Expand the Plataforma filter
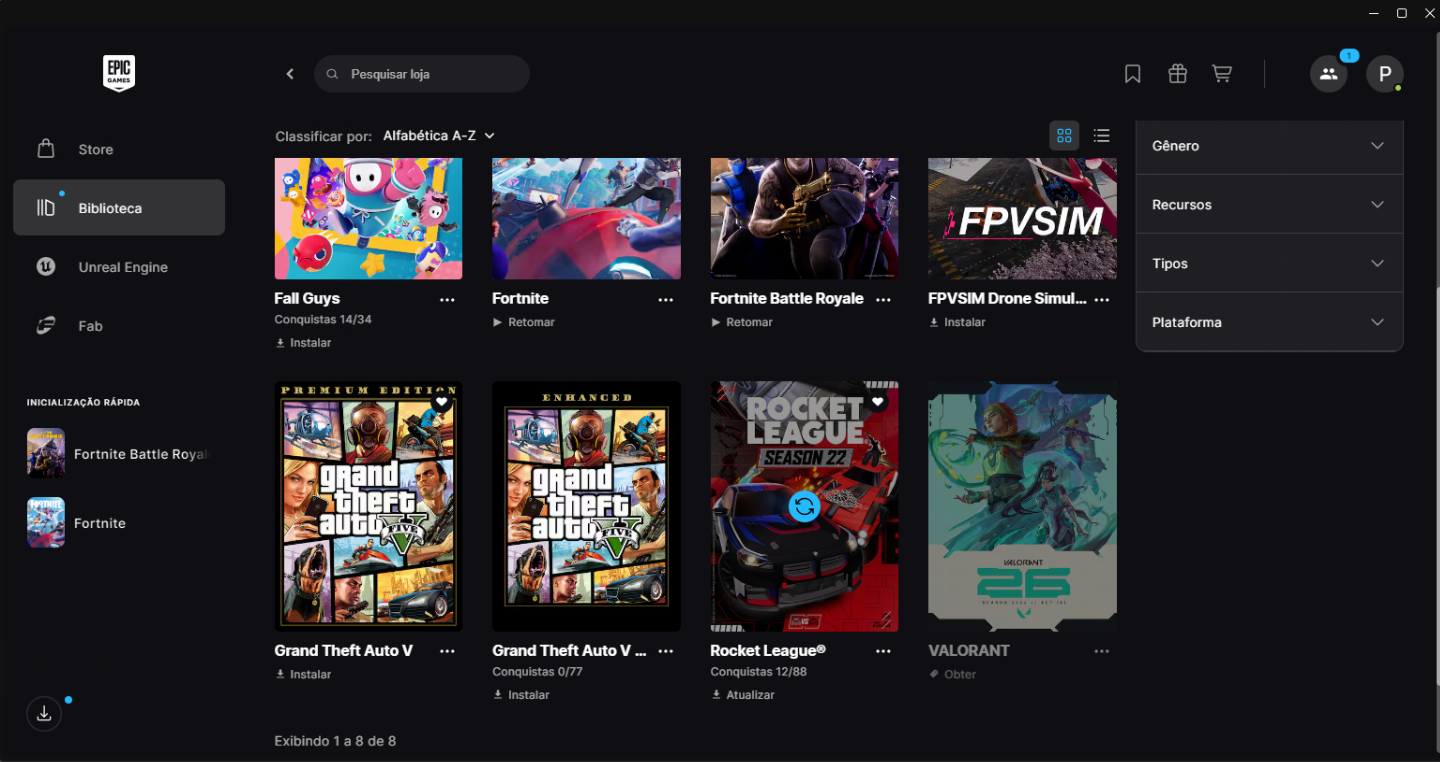The image size is (1440, 762). (1269, 323)
